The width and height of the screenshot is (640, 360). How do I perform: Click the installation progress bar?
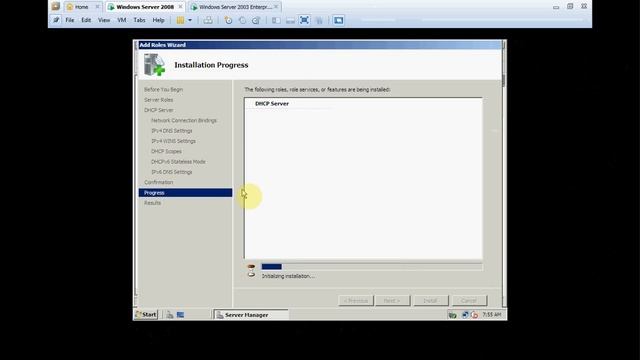pyautogui.click(x=372, y=267)
